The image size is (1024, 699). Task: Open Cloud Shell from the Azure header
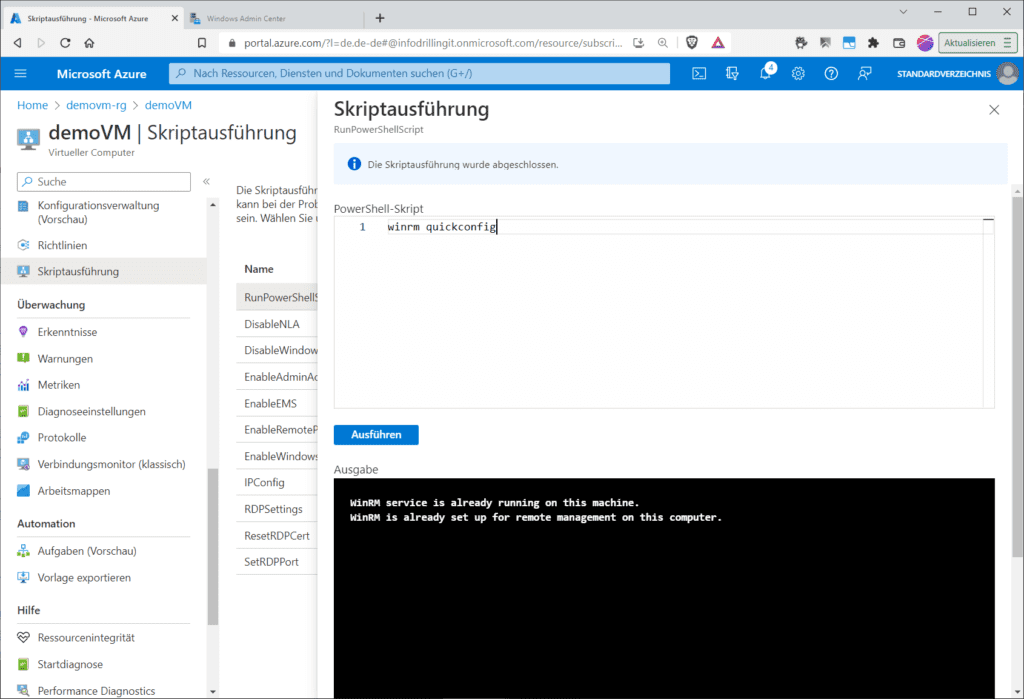(699, 74)
